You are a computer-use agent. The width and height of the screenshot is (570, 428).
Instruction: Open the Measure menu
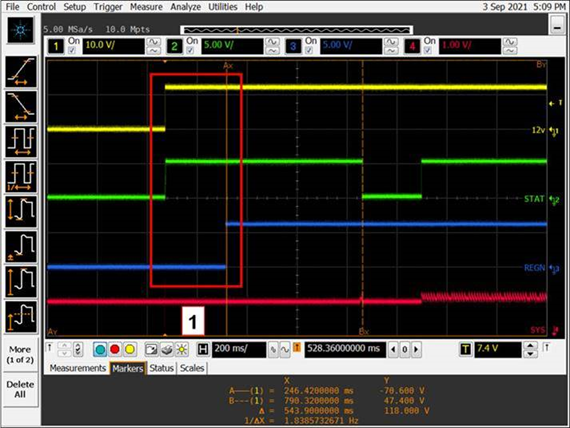[146, 7]
